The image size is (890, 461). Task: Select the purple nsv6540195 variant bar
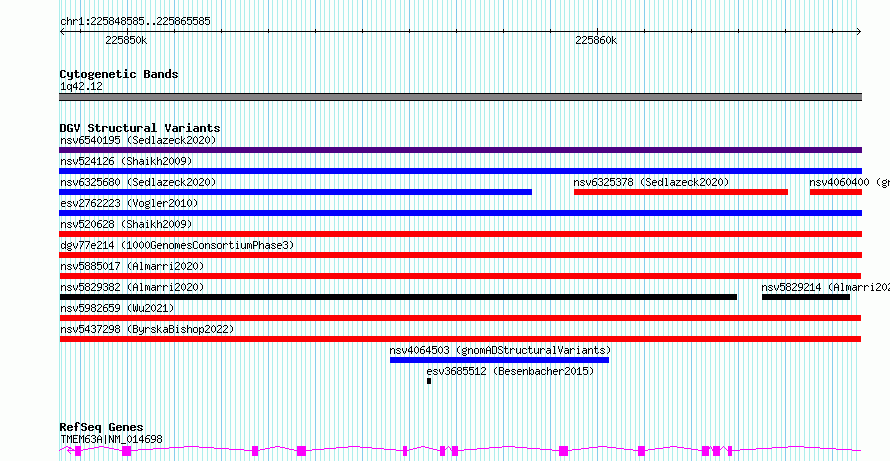click(460, 150)
